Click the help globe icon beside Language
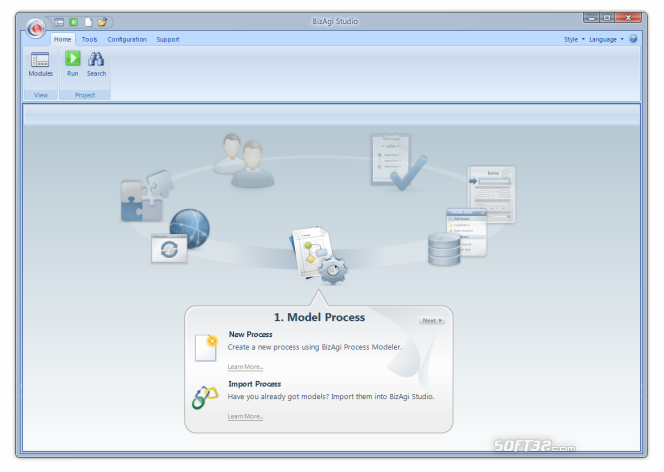 coord(633,39)
